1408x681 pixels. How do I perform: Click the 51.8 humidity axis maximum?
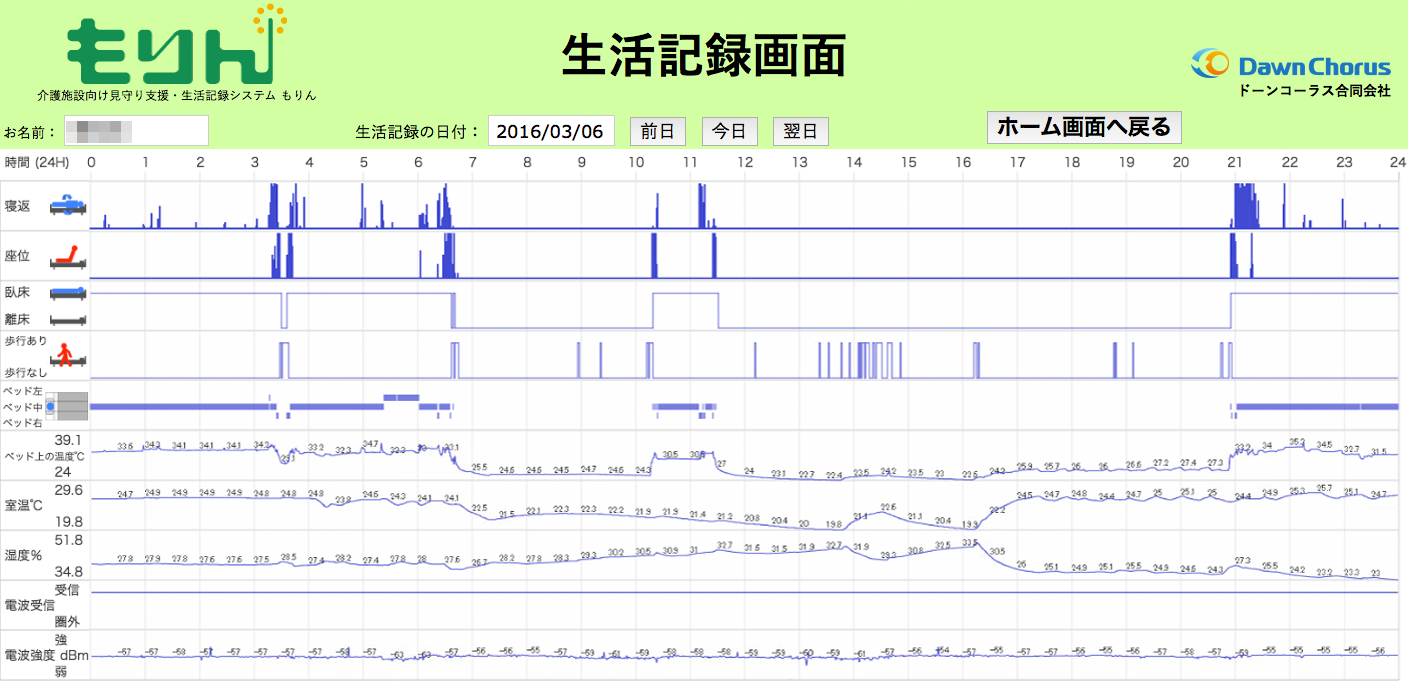pyautogui.click(x=68, y=540)
